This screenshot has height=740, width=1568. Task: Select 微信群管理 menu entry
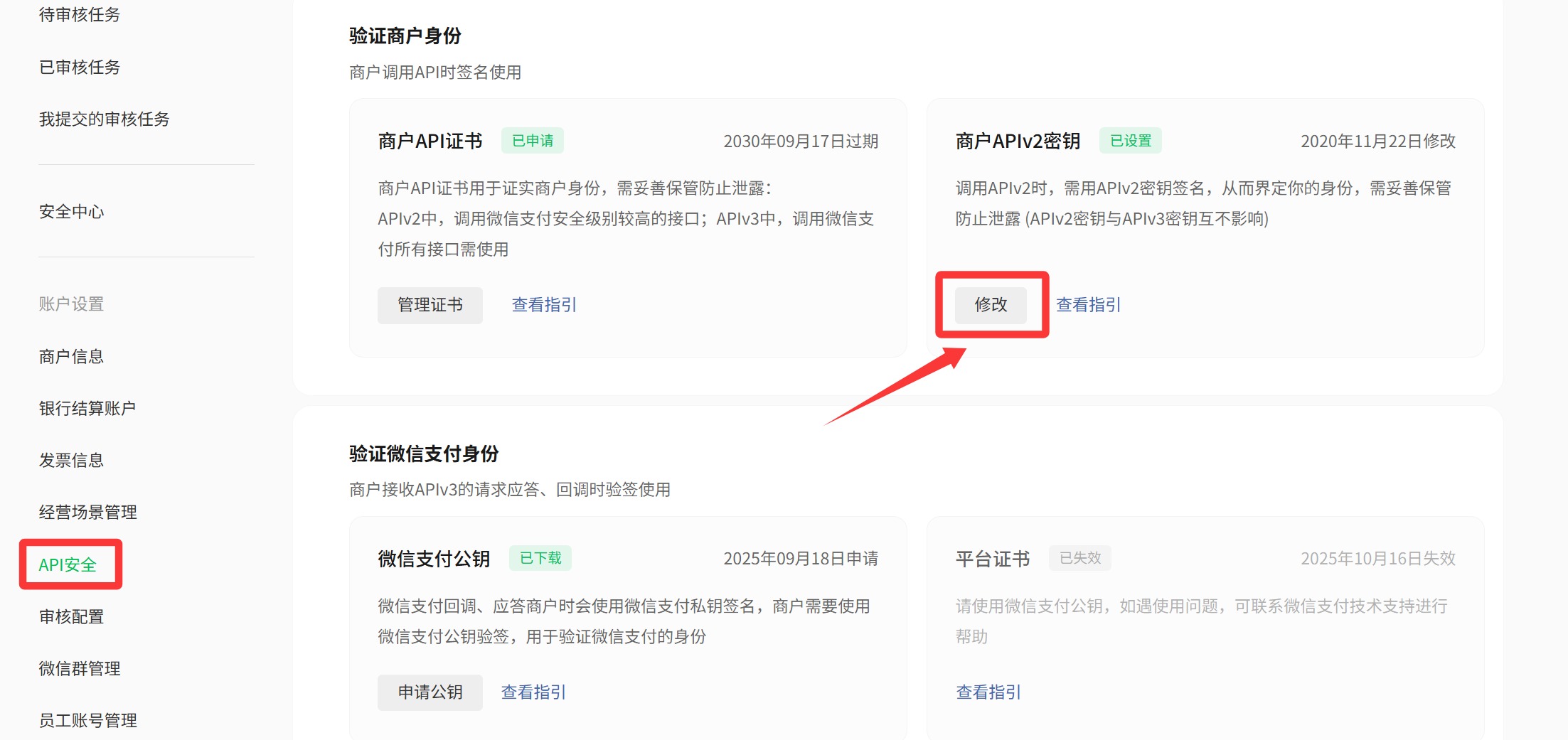click(x=79, y=669)
